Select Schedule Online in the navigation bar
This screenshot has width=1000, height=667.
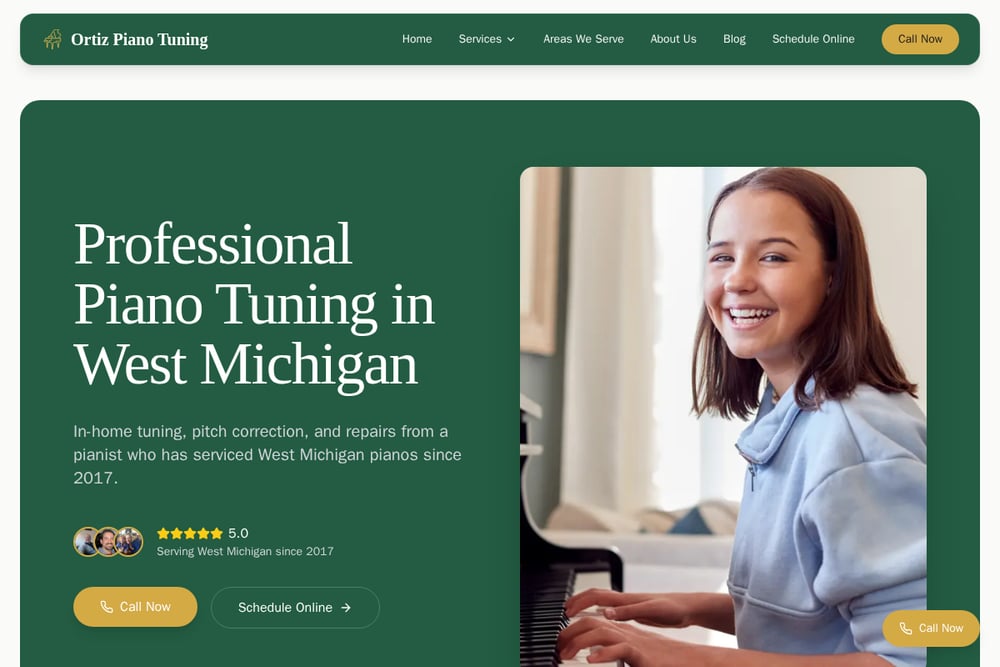click(813, 39)
